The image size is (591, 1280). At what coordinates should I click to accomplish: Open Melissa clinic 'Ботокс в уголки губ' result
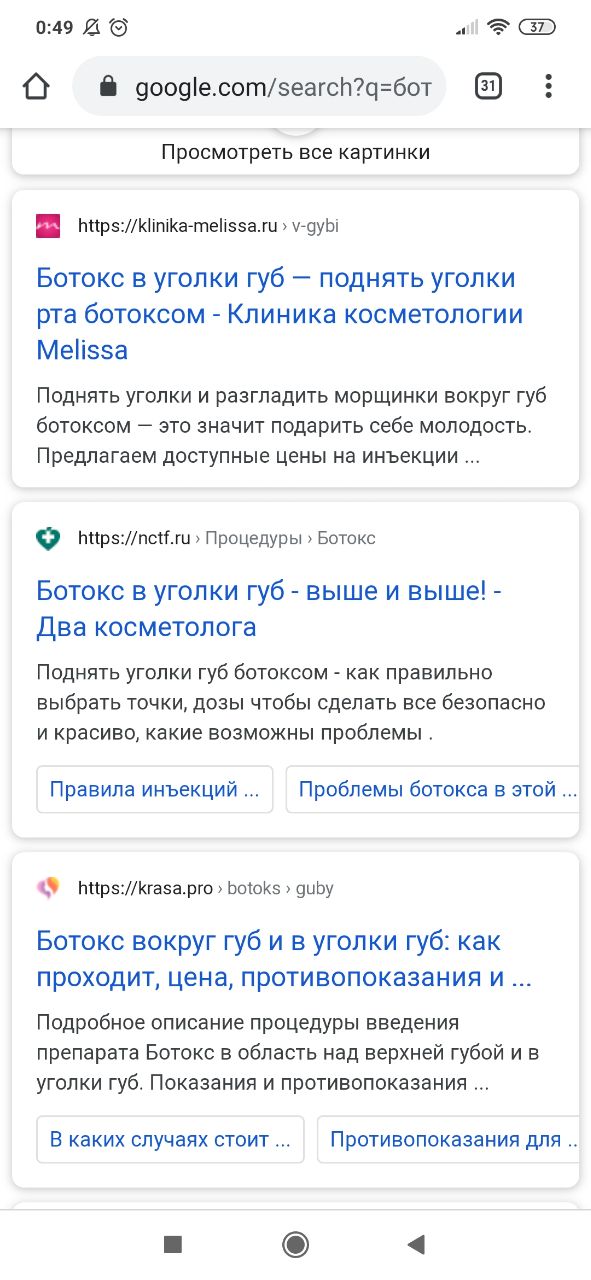click(x=280, y=314)
